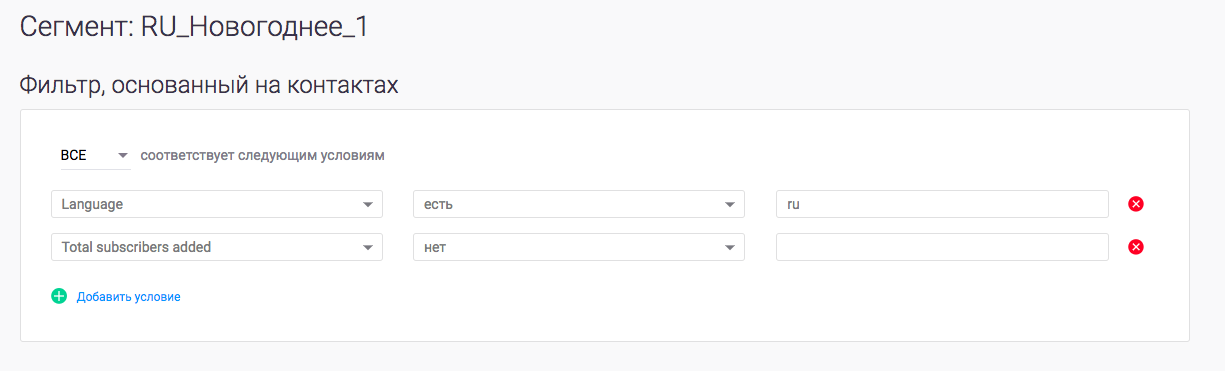Click the arrow in the есть box
1225x371 pixels.
pos(729,205)
